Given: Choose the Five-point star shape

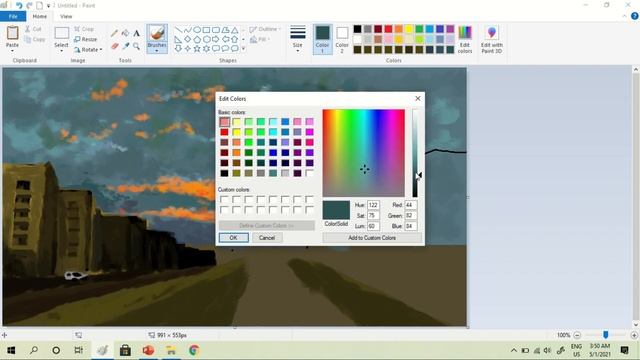Looking at the screenshot, I should tap(197, 48).
